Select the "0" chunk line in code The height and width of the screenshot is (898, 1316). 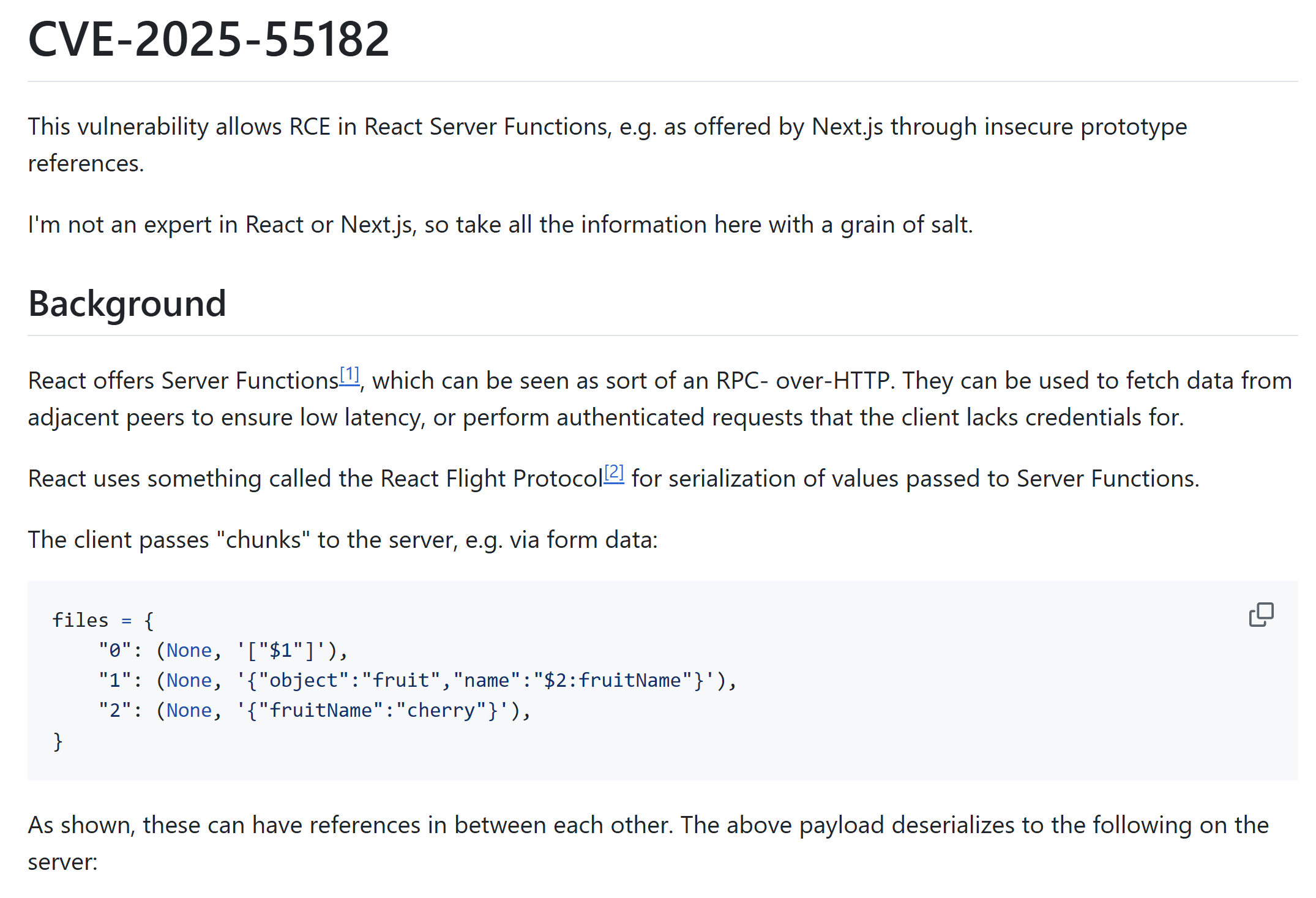click(x=223, y=650)
